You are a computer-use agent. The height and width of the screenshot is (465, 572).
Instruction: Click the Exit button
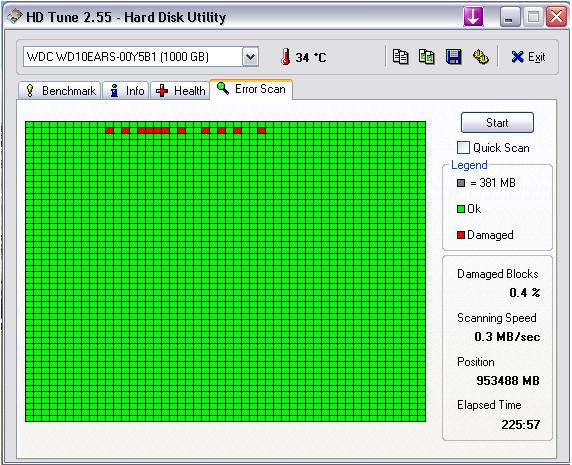(528, 57)
